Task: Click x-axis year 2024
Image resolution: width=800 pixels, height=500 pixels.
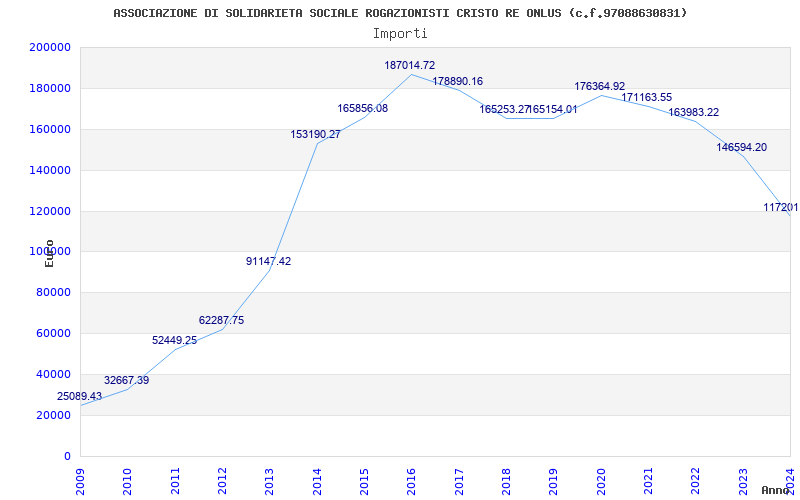Action: pyautogui.click(x=790, y=481)
